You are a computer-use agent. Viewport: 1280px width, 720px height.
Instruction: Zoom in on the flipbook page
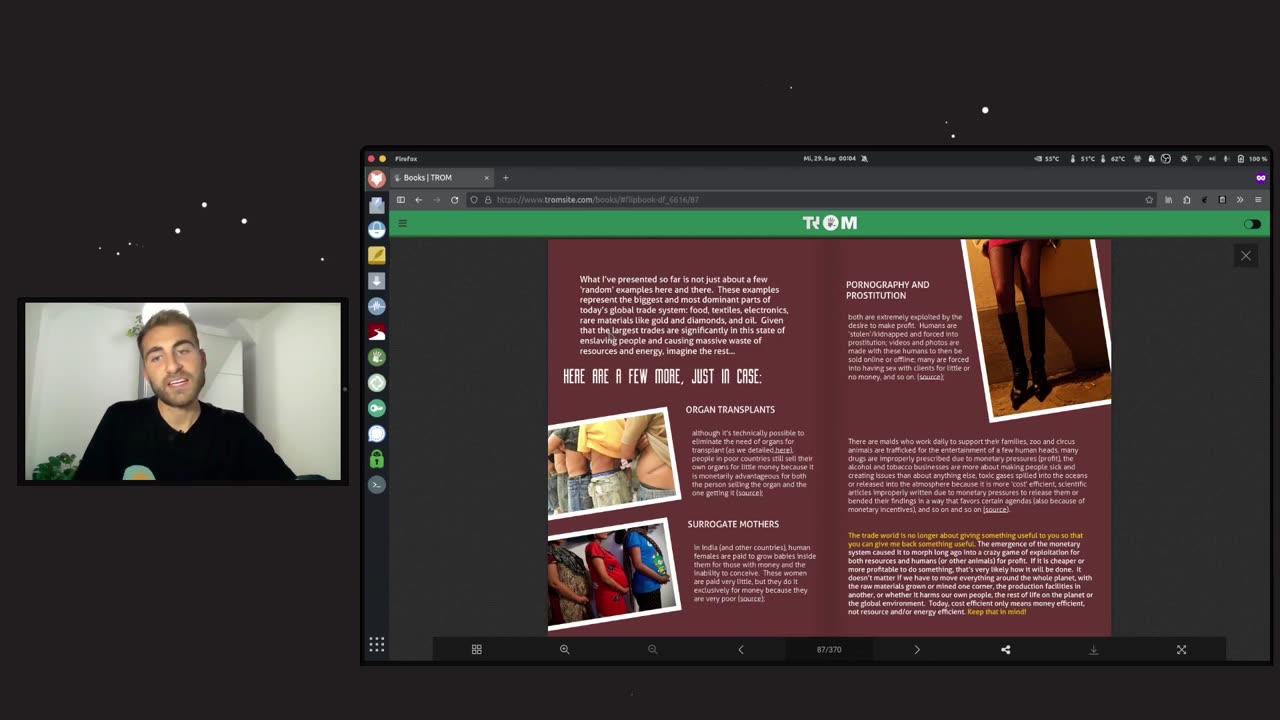tap(564, 650)
